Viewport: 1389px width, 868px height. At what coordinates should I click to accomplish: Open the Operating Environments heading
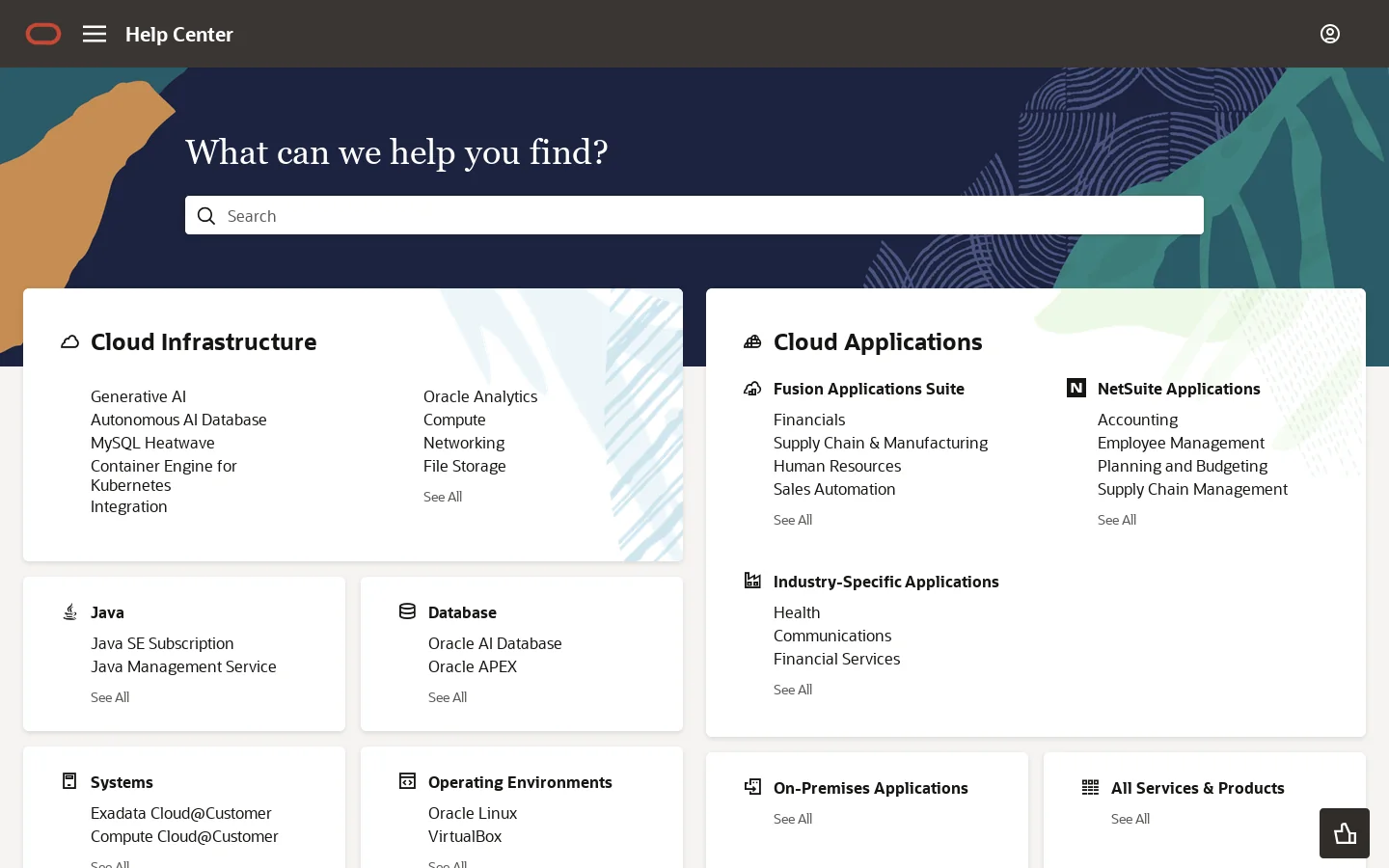pyautogui.click(x=520, y=782)
